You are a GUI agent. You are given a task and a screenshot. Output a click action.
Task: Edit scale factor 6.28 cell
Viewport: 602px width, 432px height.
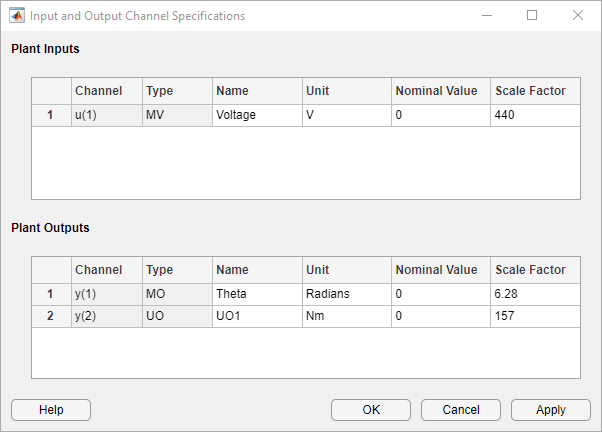[535, 295]
